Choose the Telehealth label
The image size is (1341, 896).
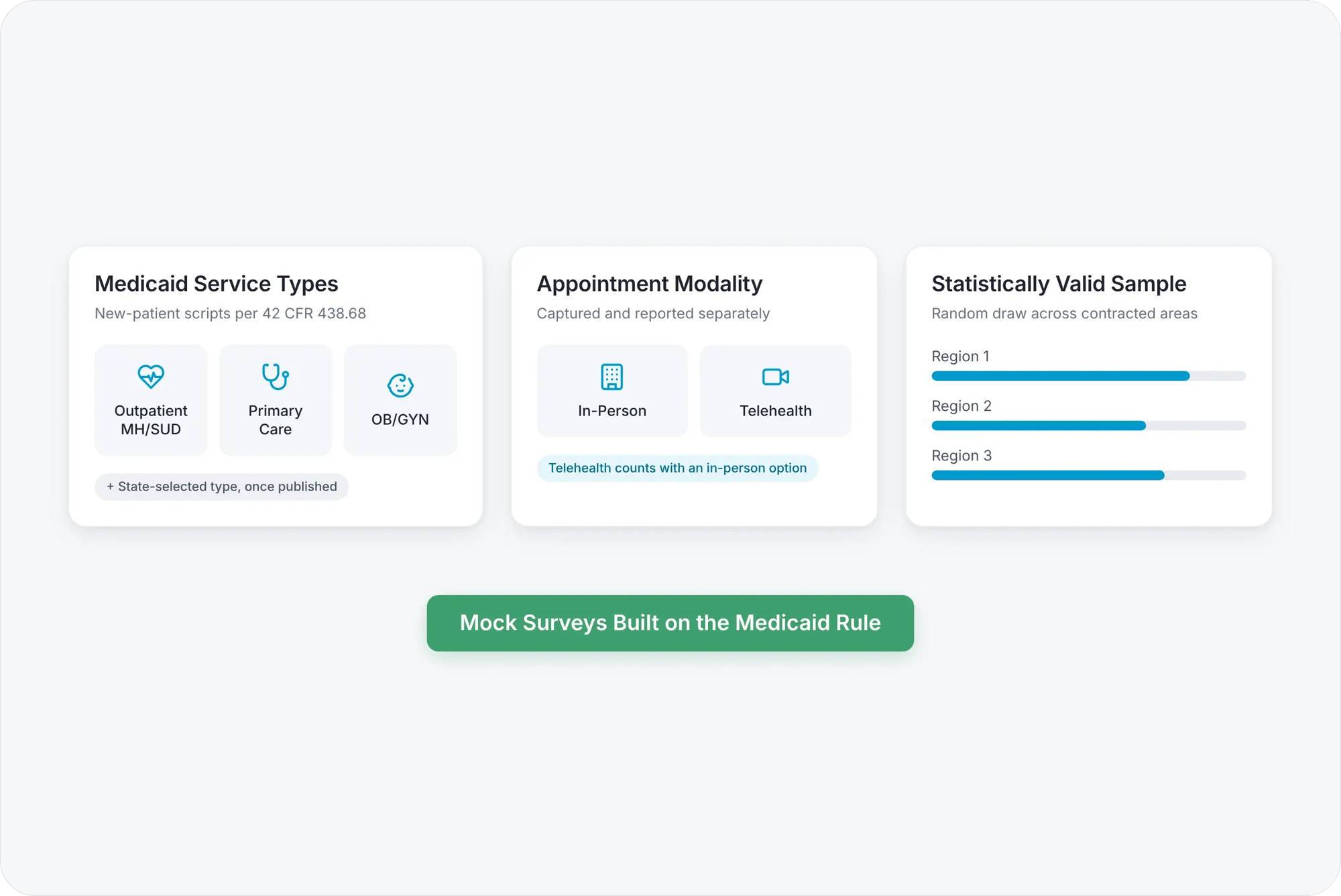point(776,411)
